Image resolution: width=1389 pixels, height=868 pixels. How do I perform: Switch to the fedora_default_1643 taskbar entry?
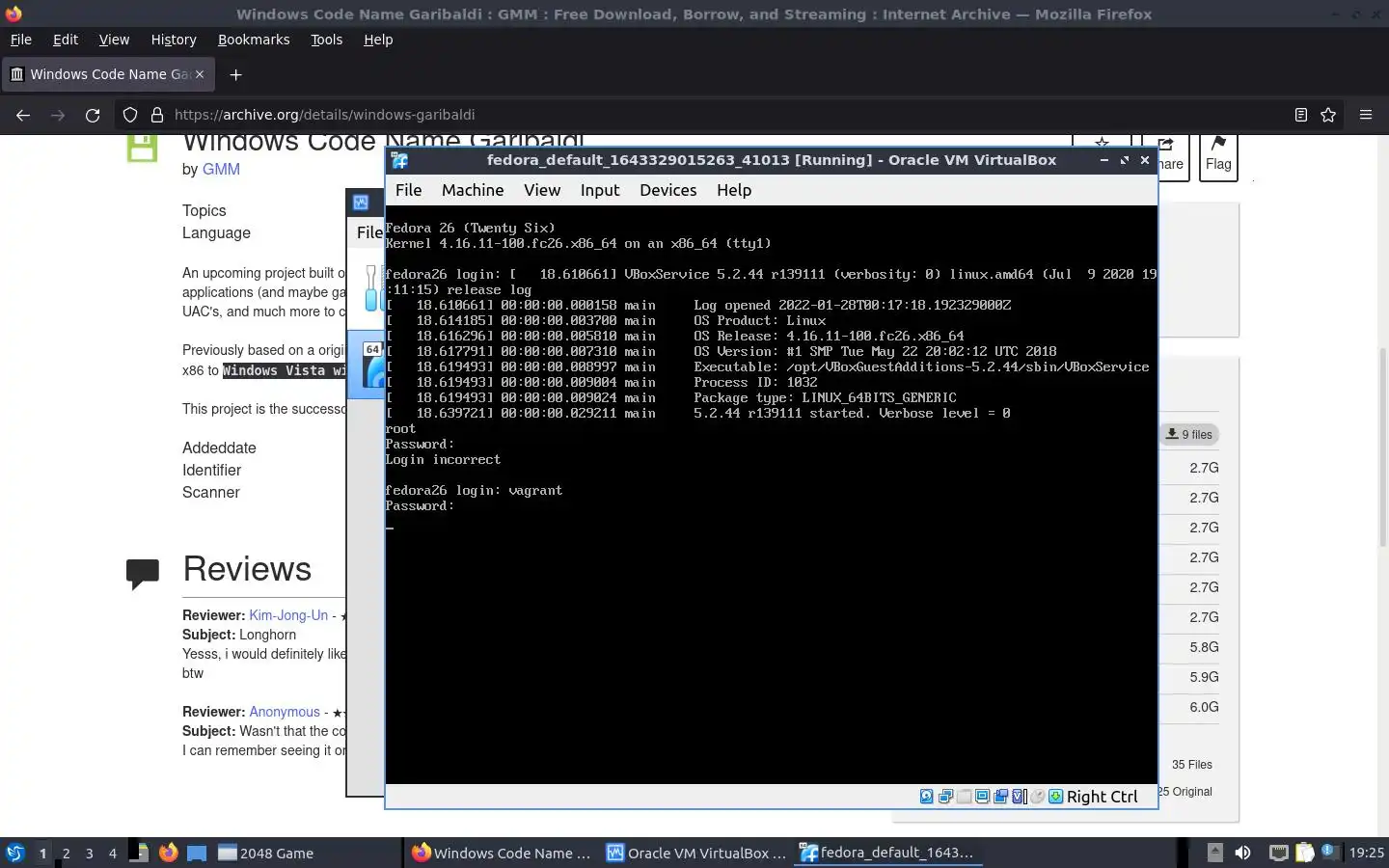coord(887,853)
